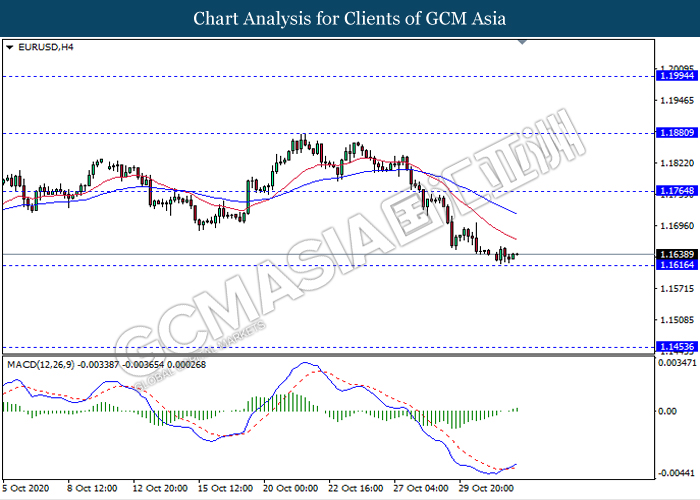Image resolution: width=700 pixels, height=500 pixels.
Task: Select the 1.18809 price level tag
Action: pos(675,132)
